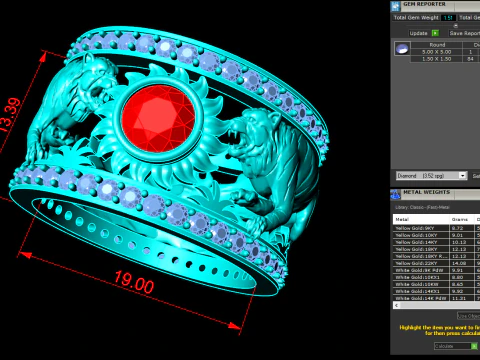Select the Yellow Gold:18KY R... row

(x=437, y=256)
